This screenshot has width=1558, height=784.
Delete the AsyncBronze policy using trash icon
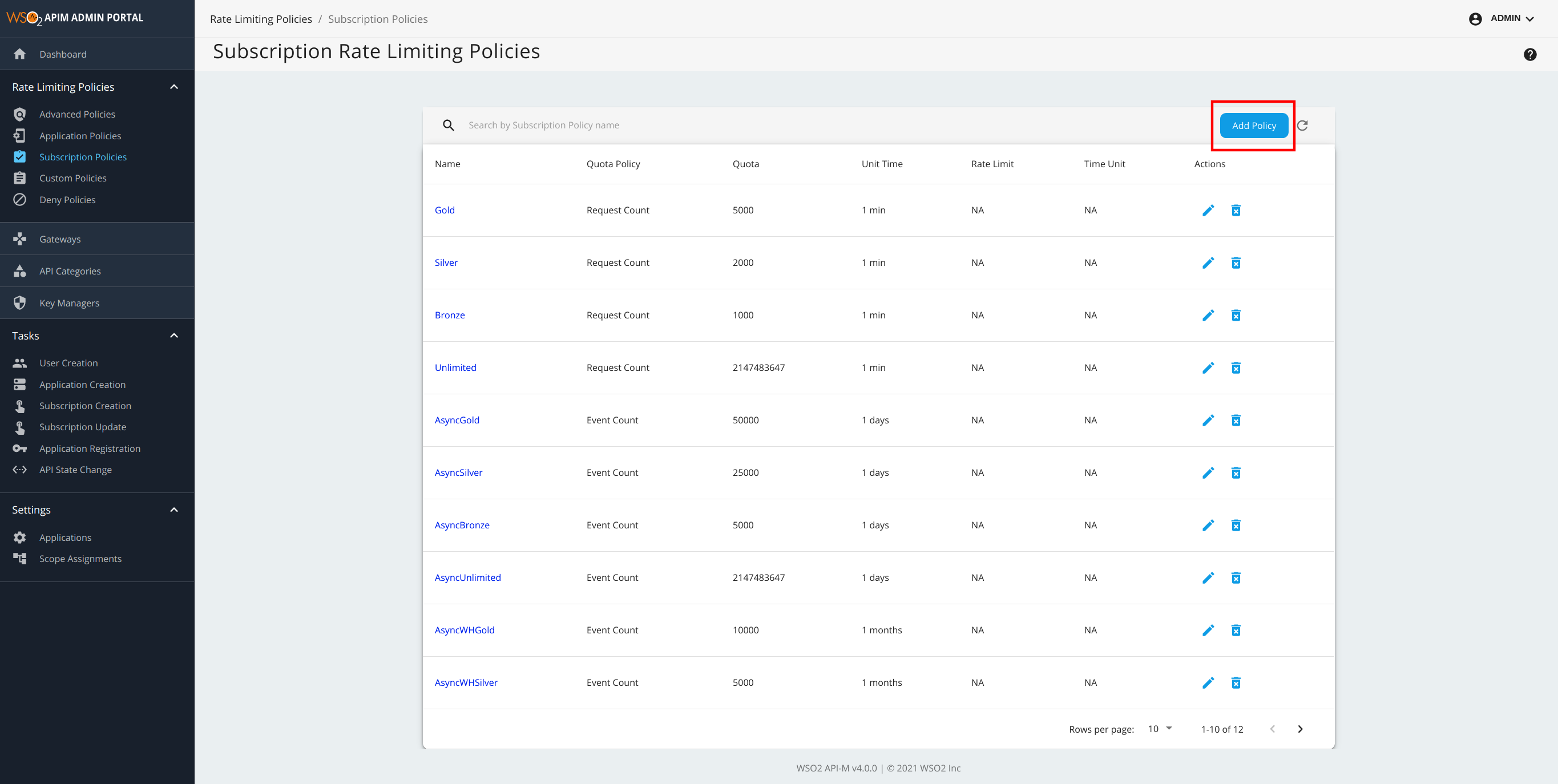1236,525
